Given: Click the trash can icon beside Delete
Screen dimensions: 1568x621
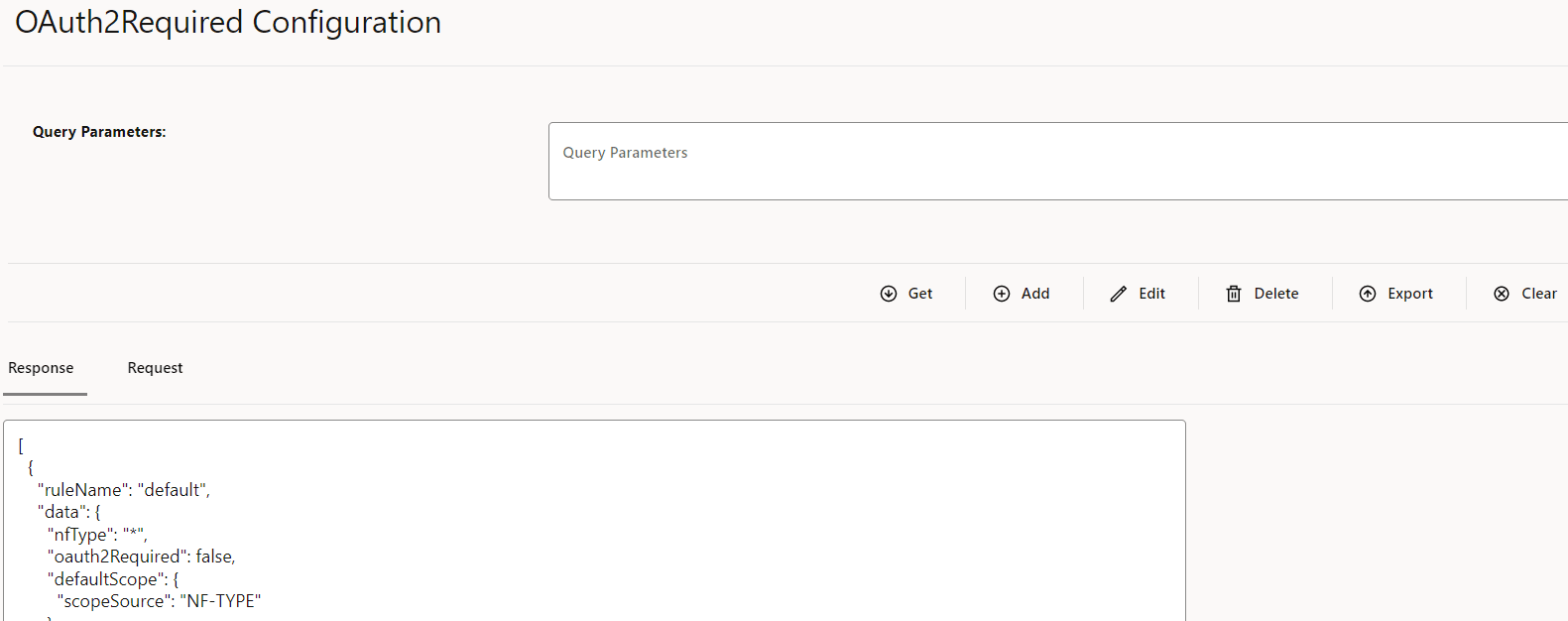Looking at the screenshot, I should point(1234,293).
